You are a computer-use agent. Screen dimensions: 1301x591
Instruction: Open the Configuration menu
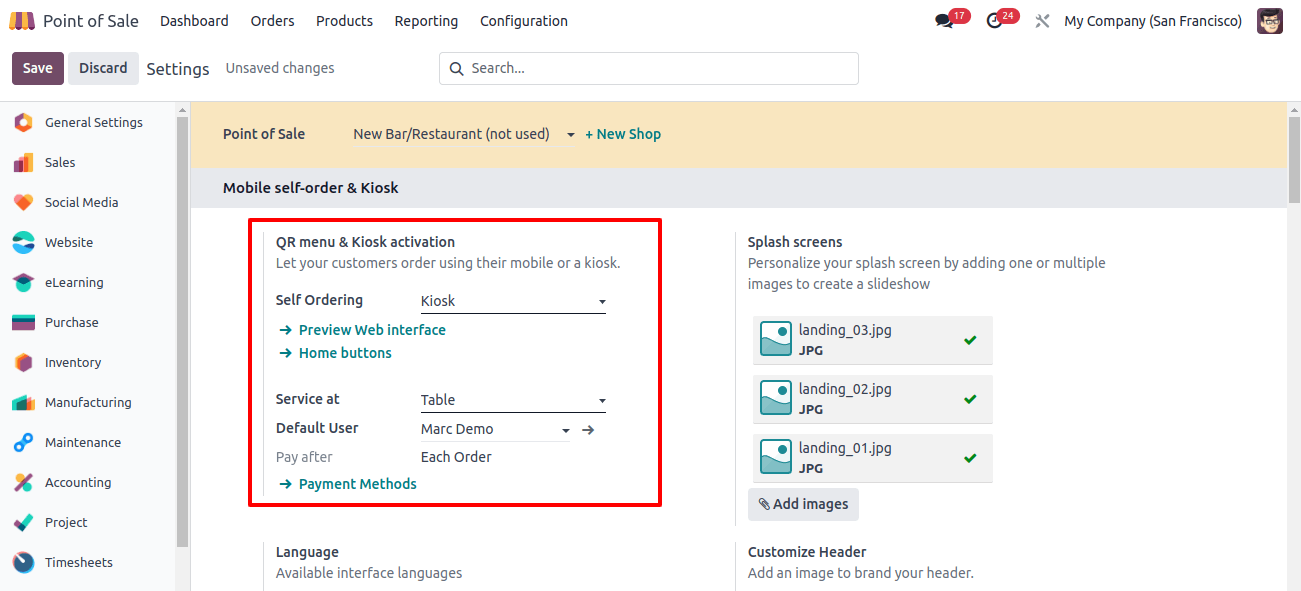click(524, 21)
